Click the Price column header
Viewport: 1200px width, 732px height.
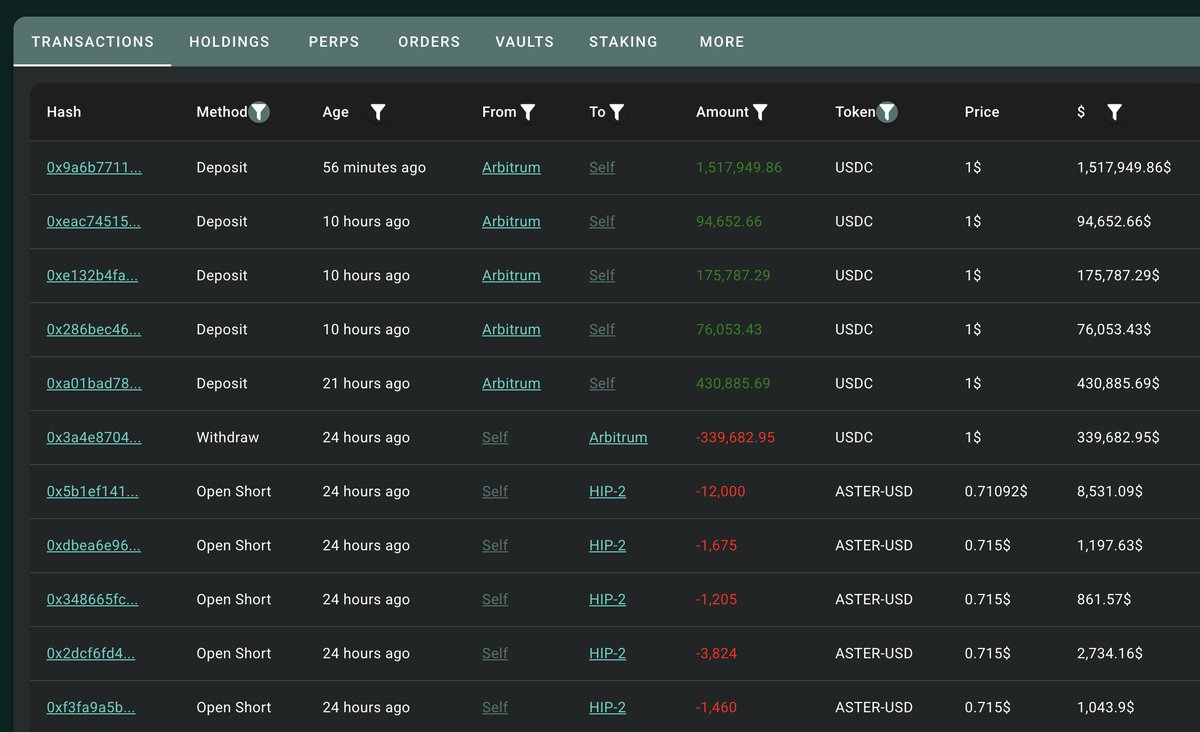[982, 112]
